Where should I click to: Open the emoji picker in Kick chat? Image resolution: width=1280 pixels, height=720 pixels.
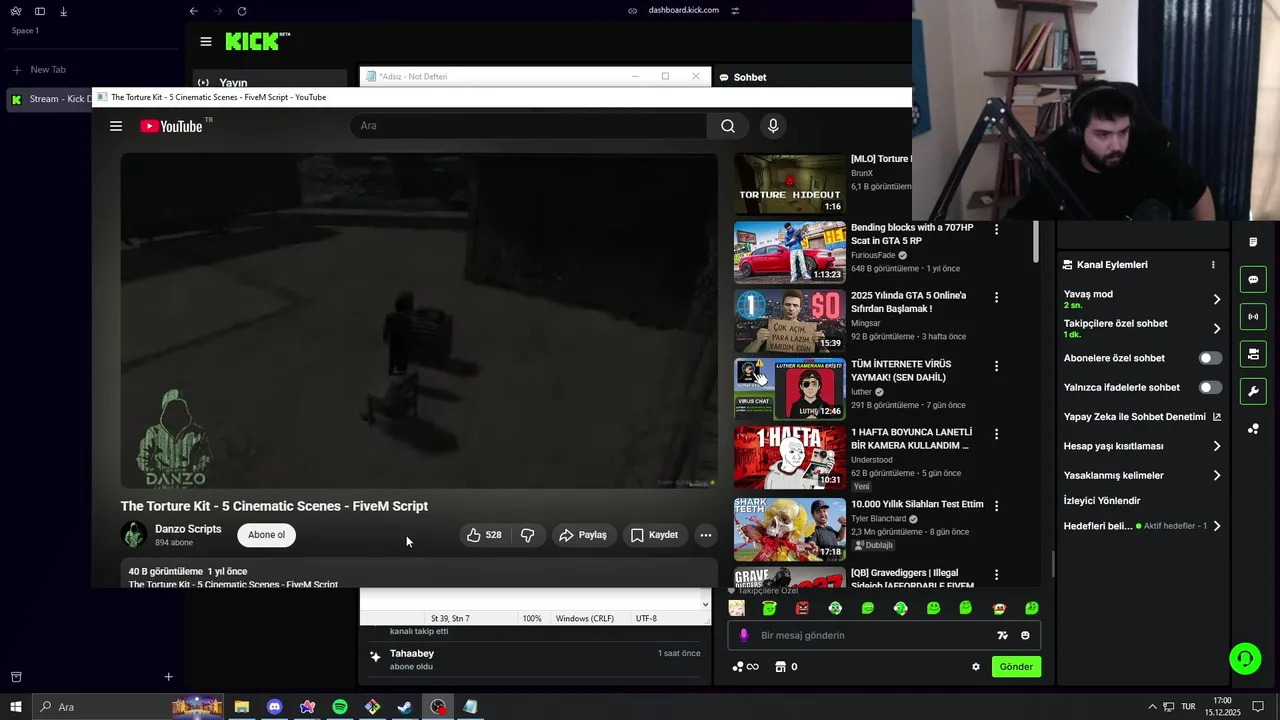click(1025, 635)
